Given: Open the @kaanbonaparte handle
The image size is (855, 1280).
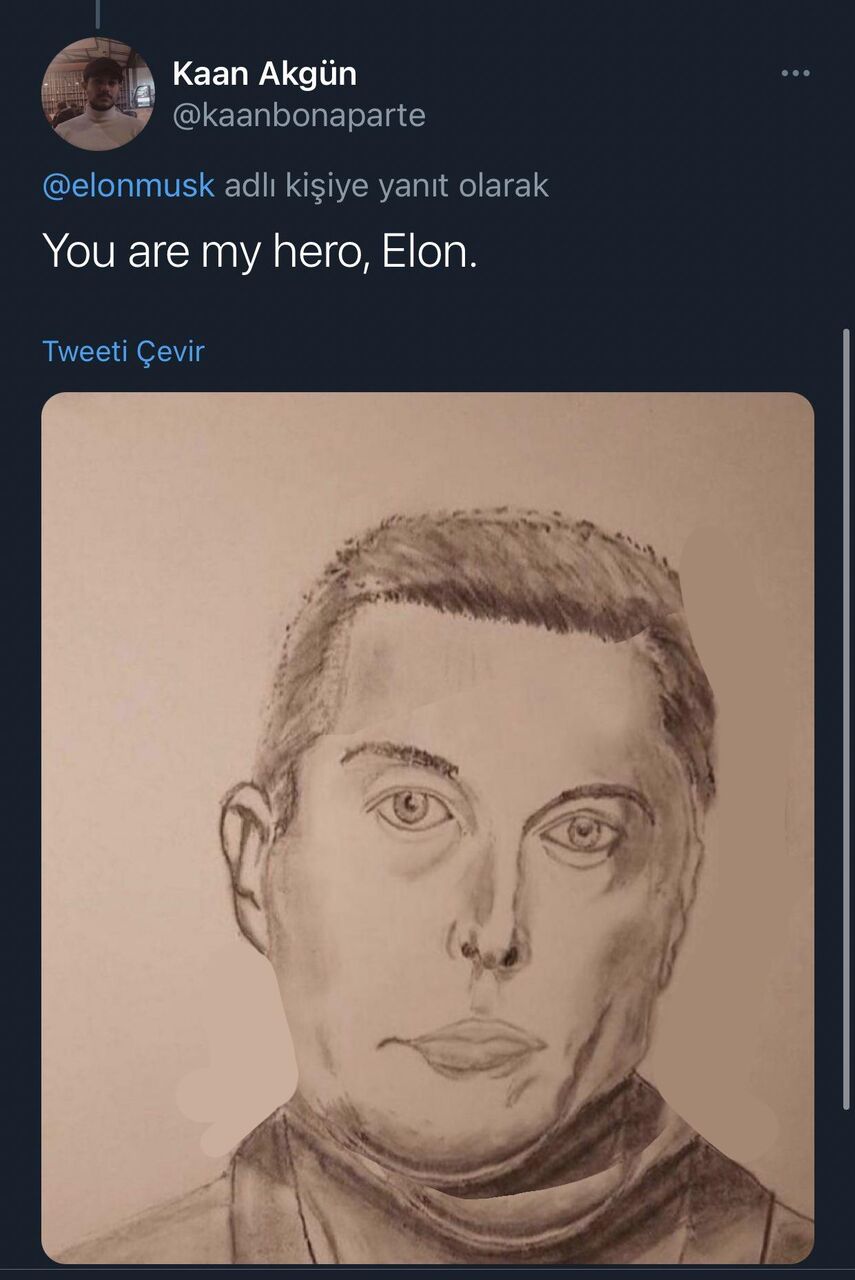Looking at the screenshot, I should tap(299, 116).
